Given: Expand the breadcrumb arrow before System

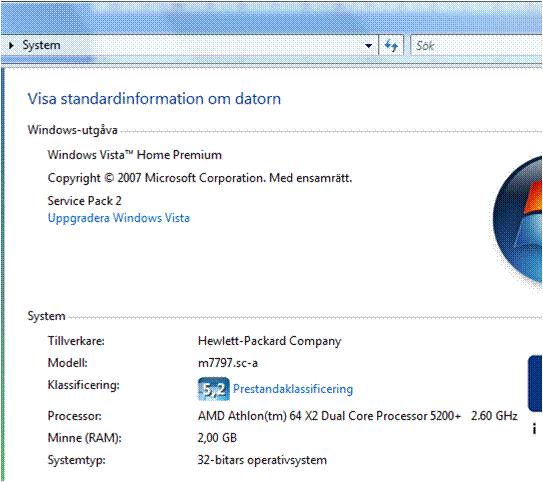Looking at the screenshot, I should [x=11, y=45].
